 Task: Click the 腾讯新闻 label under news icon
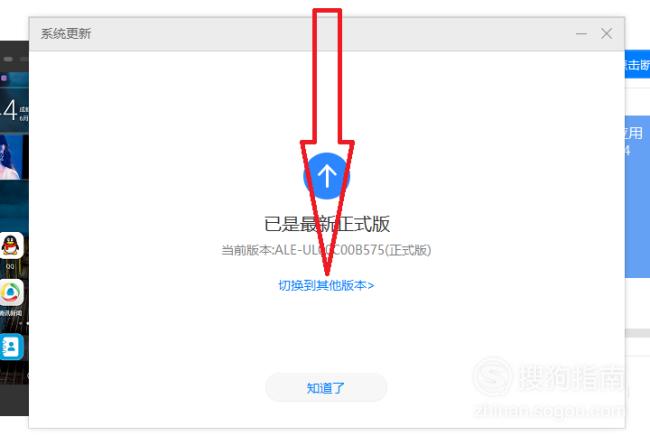point(11,313)
